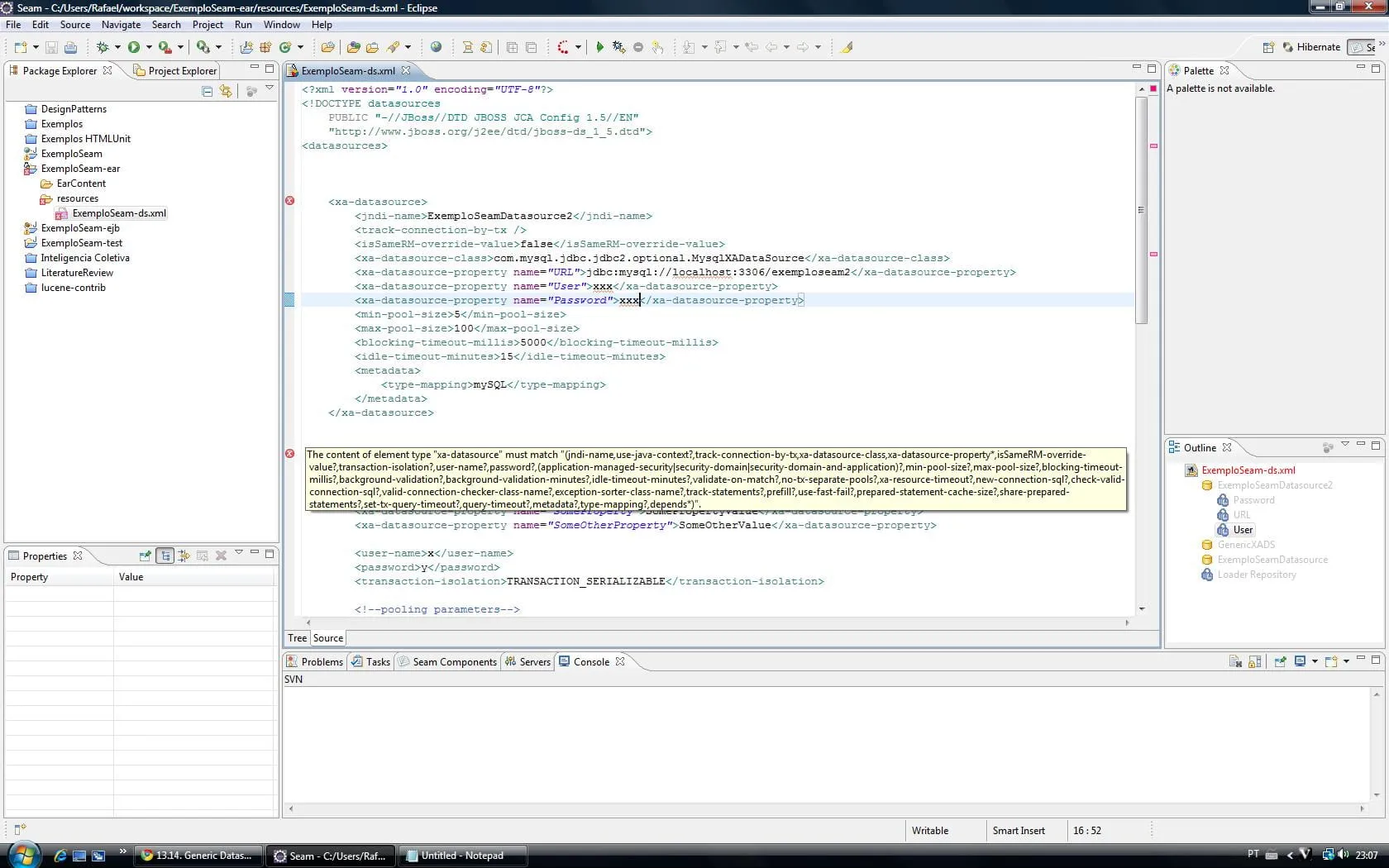Click the green Run toolbar button

click(x=133, y=47)
